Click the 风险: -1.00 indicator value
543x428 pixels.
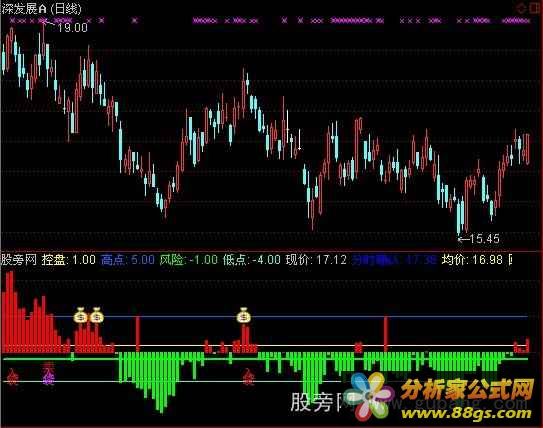click(x=189, y=259)
